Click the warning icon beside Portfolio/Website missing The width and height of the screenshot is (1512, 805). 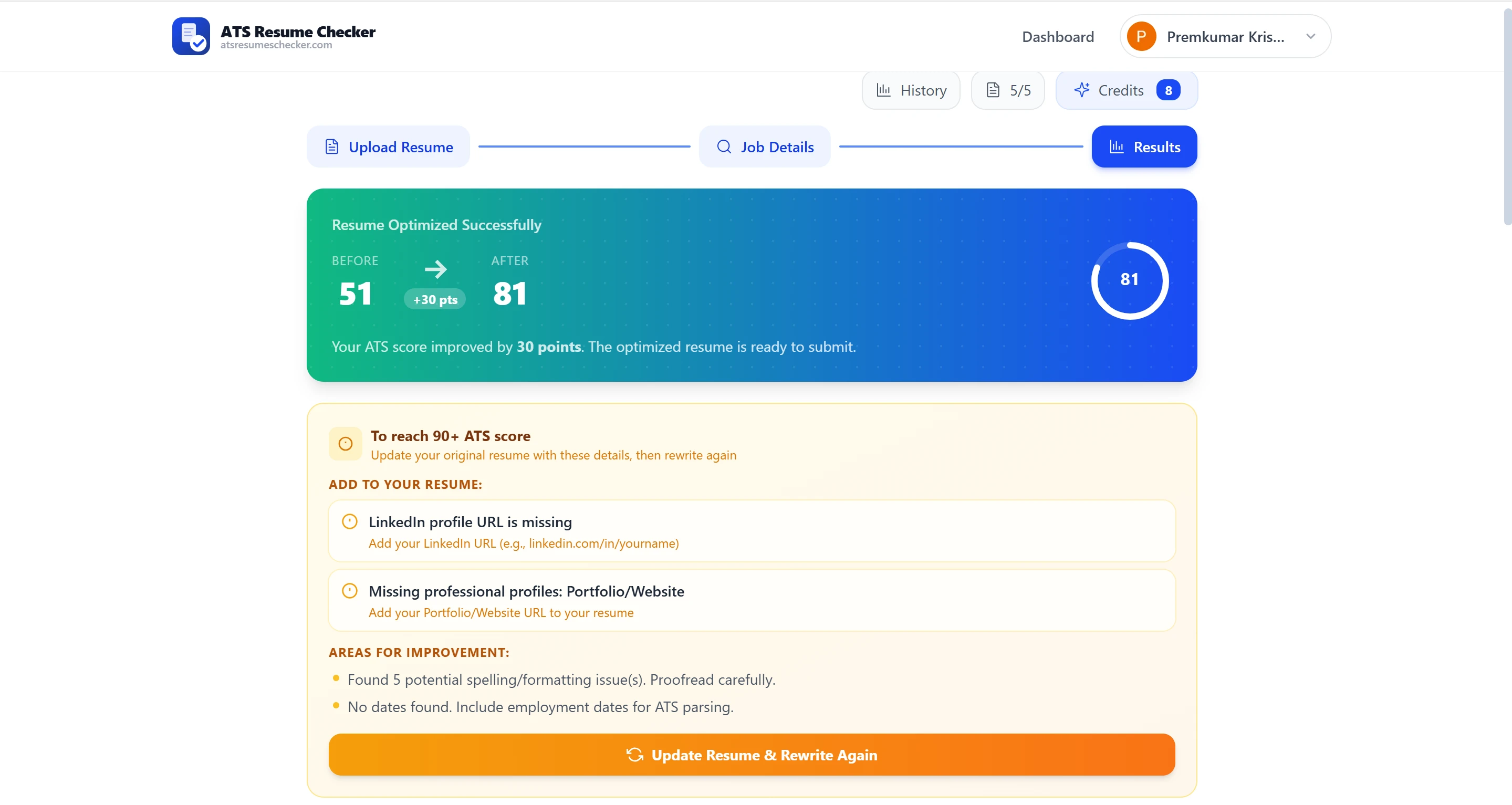coord(350,590)
